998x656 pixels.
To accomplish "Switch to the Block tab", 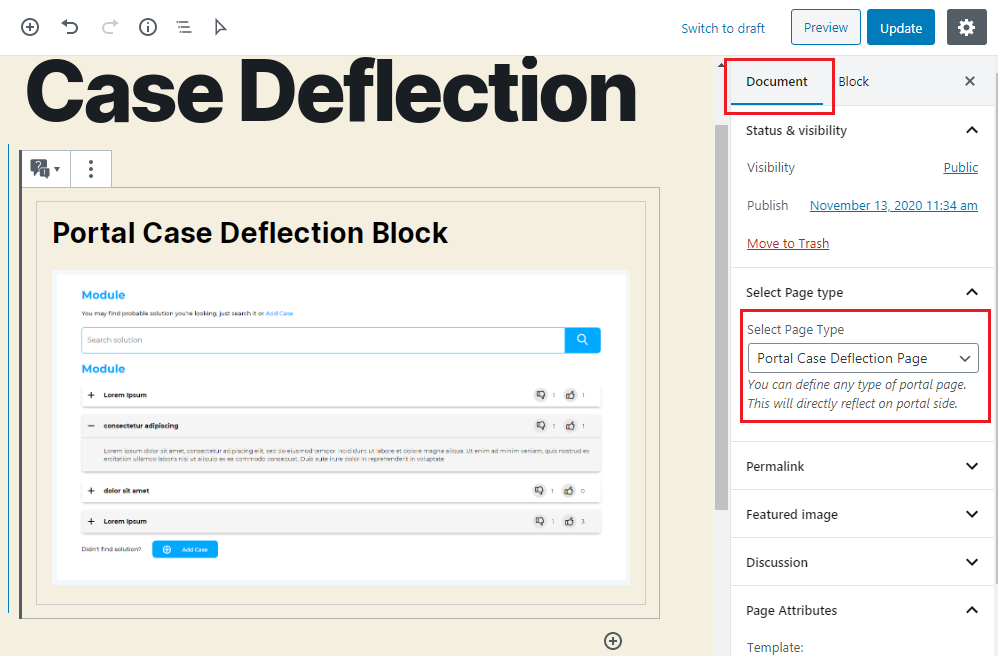I will (x=853, y=82).
